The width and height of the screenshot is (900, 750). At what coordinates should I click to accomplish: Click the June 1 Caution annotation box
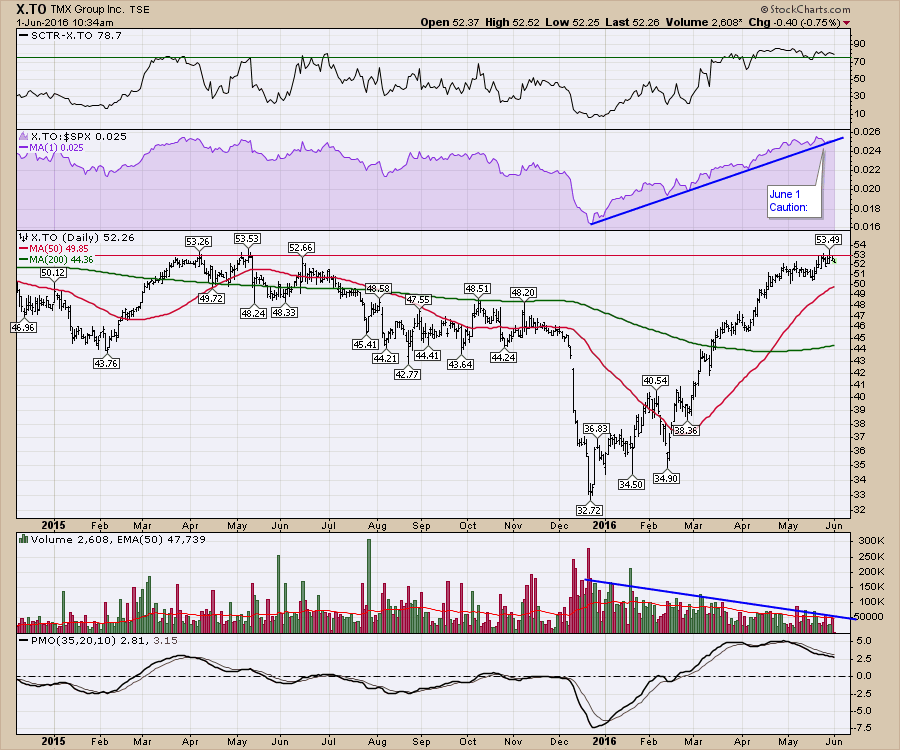tap(791, 201)
